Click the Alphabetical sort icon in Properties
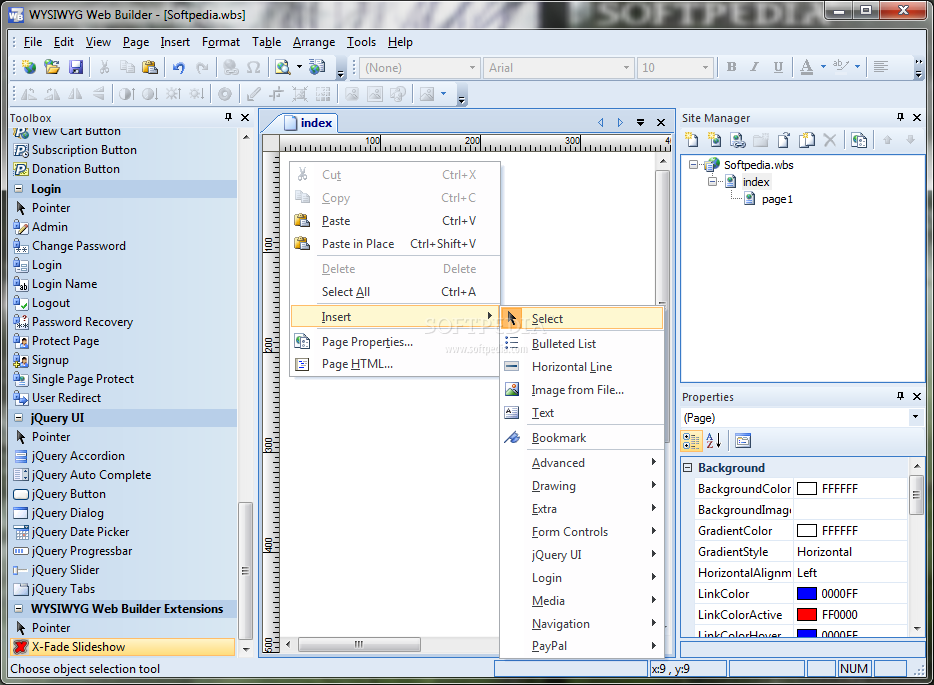 pyautogui.click(x=714, y=441)
